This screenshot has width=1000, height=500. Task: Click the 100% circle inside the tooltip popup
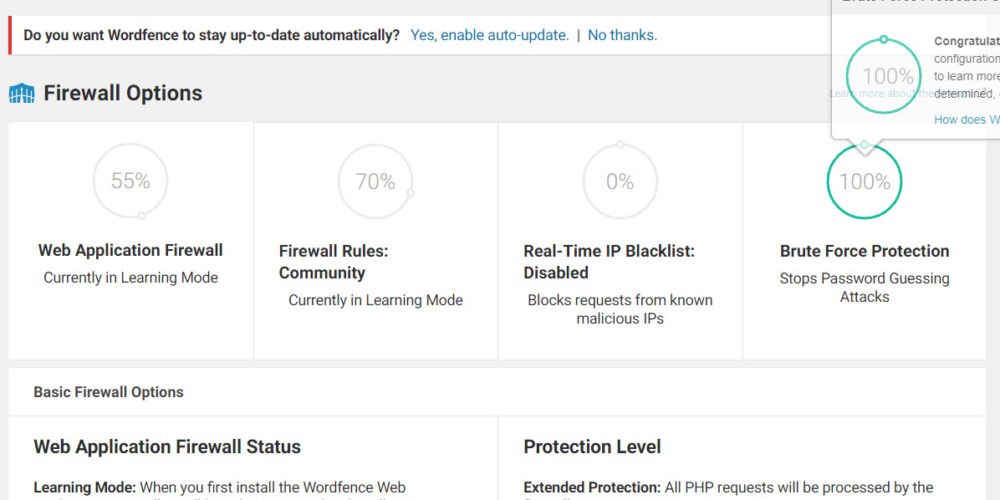884,76
